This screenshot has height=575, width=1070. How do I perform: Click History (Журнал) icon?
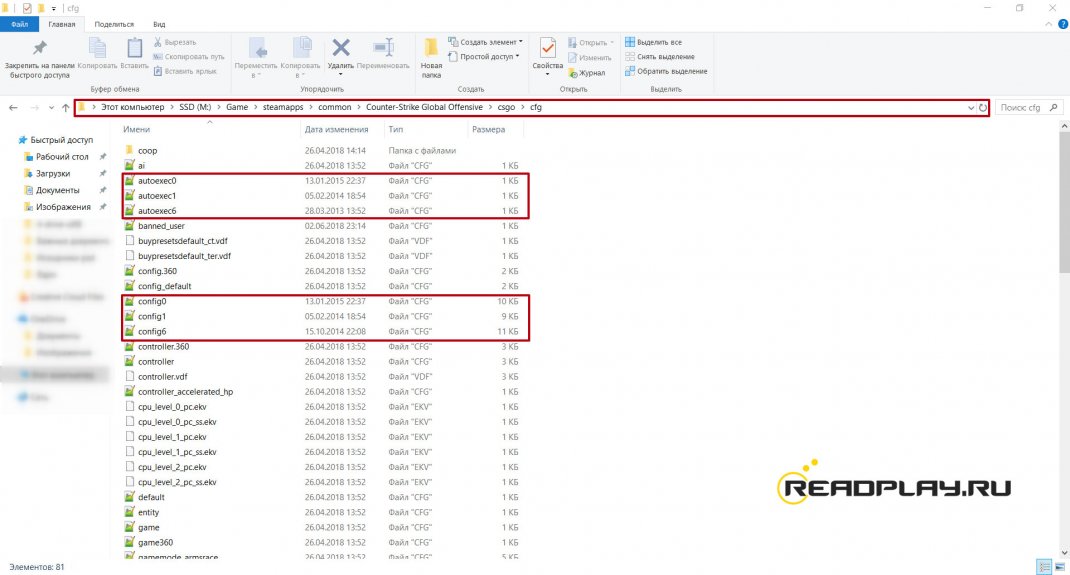[573, 72]
